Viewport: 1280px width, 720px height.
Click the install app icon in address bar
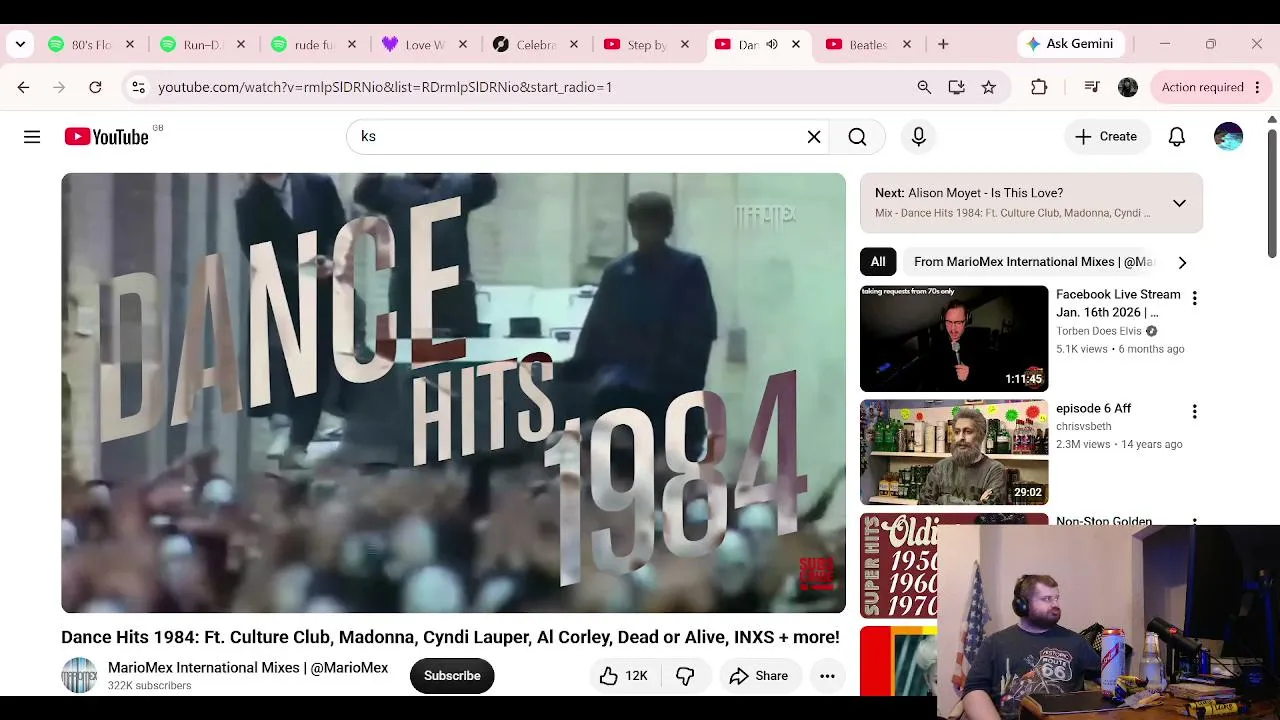[956, 87]
